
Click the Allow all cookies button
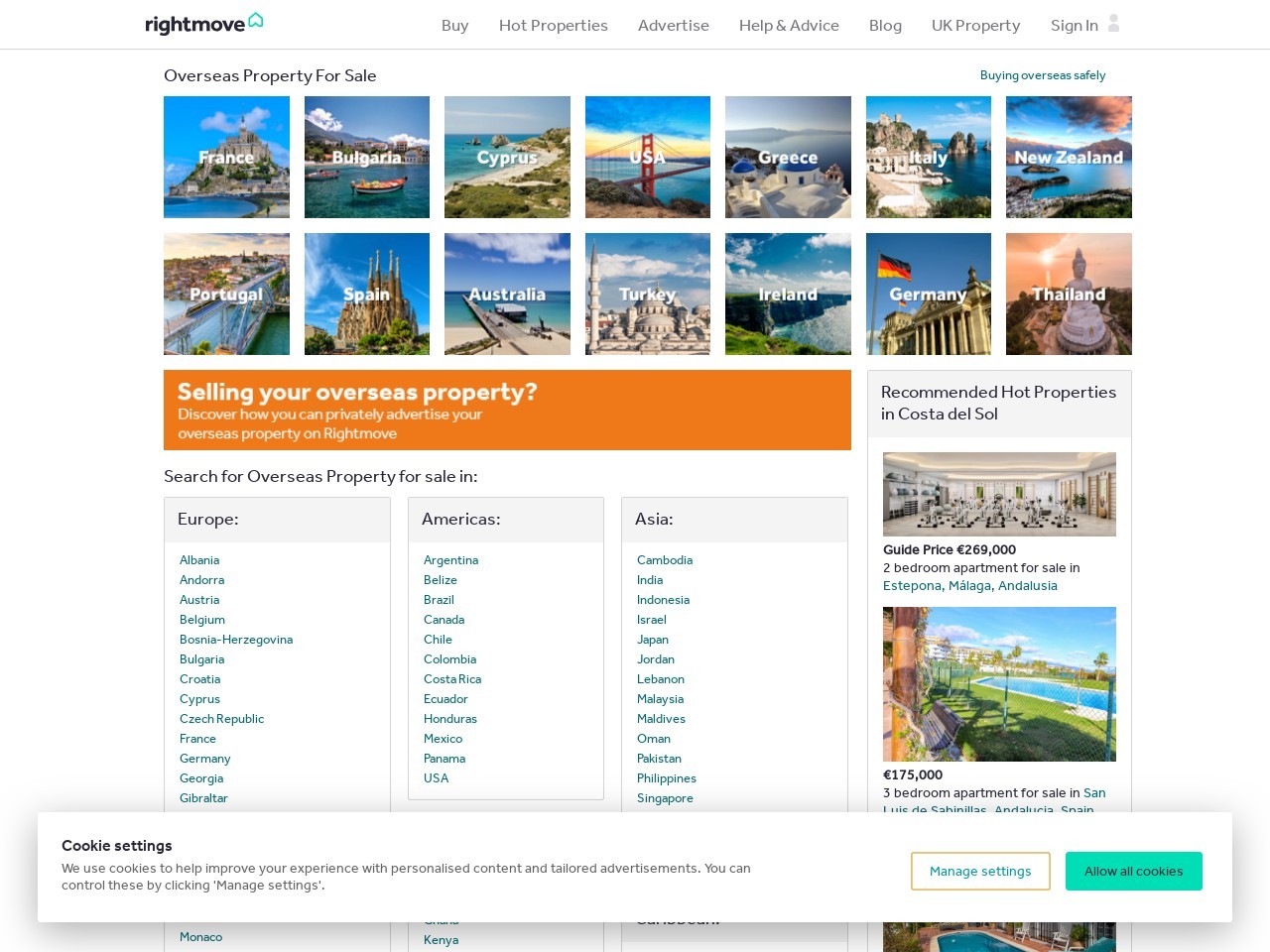(1133, 871)
